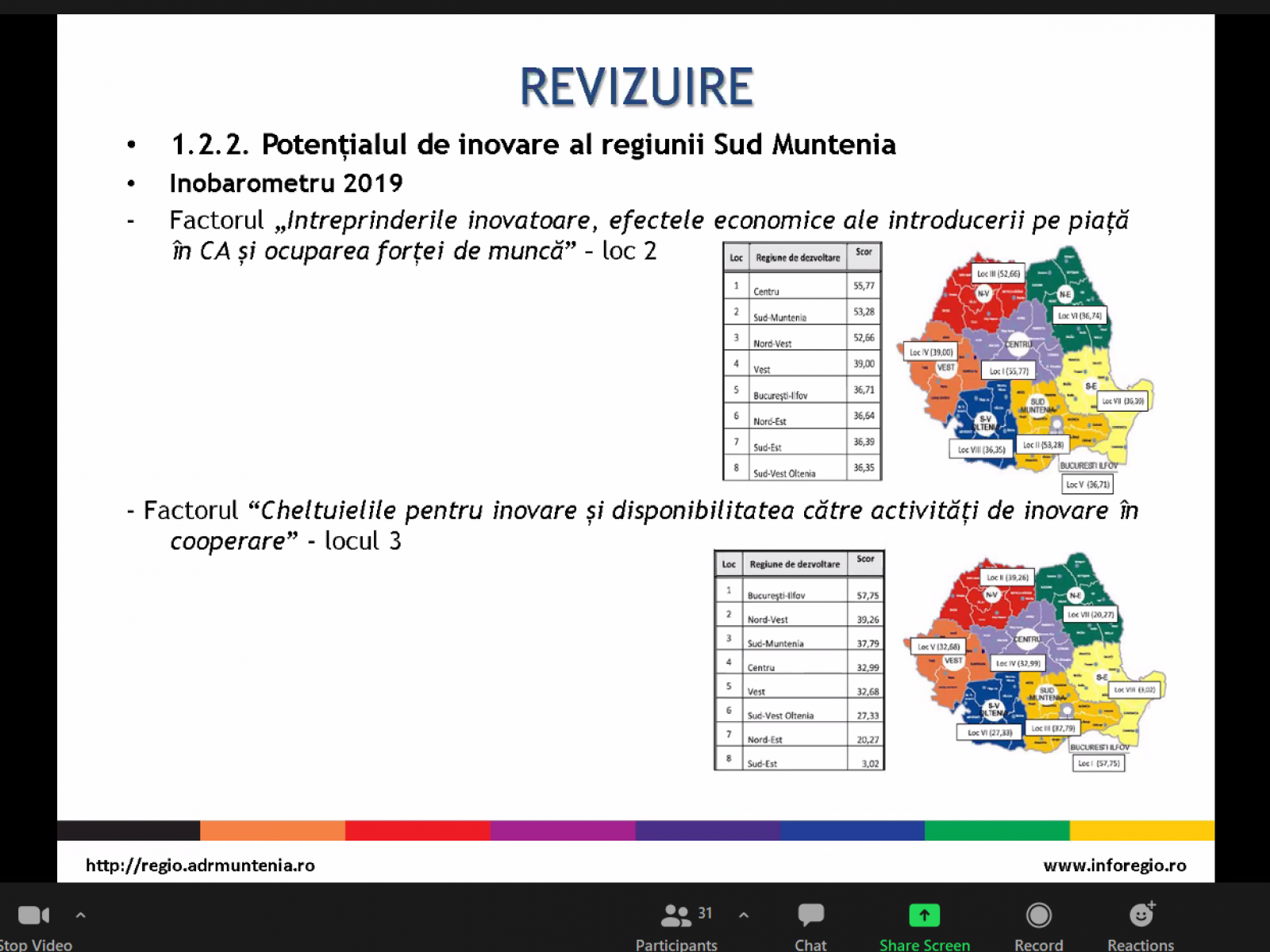
Task: Select the REVIZUIRE slide title
Action: [636, 86]
